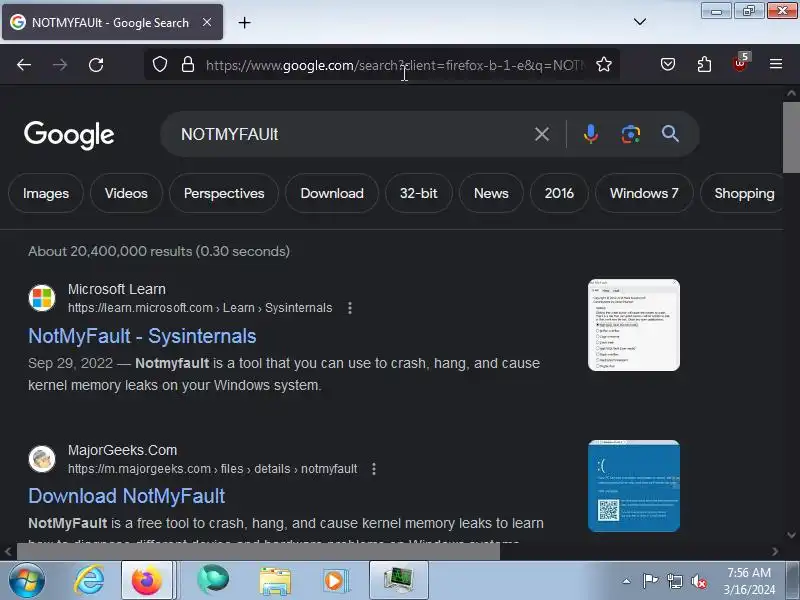This screenshot has height=600, width=800.
Task: Click the scroll-right arrow at page bottom
Action: 775,552
